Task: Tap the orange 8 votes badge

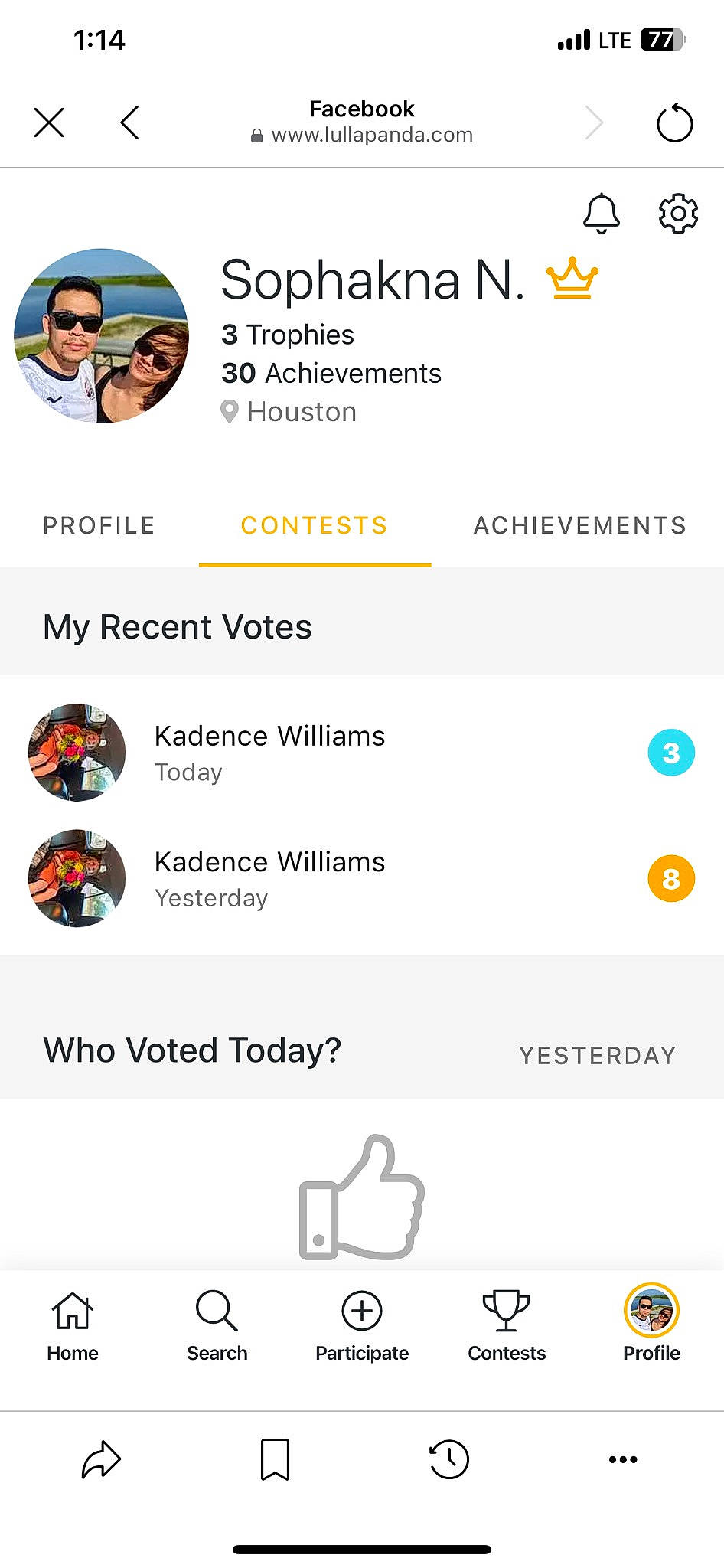Action: [671, 878]
